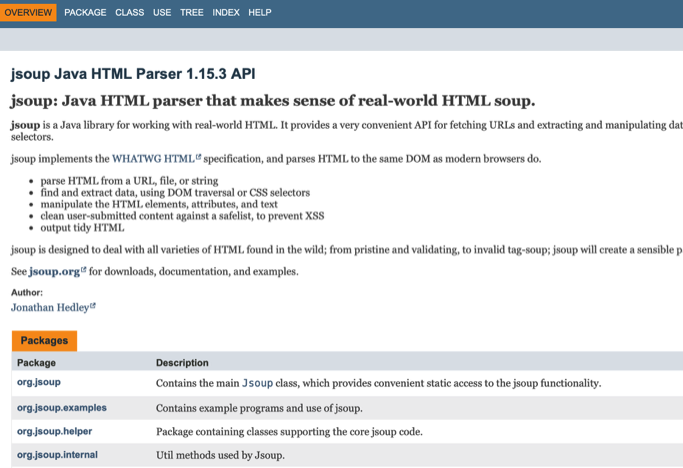Screen dimensions: 683x468
Task: Open the CLASS navigation link
Action: 129,13
